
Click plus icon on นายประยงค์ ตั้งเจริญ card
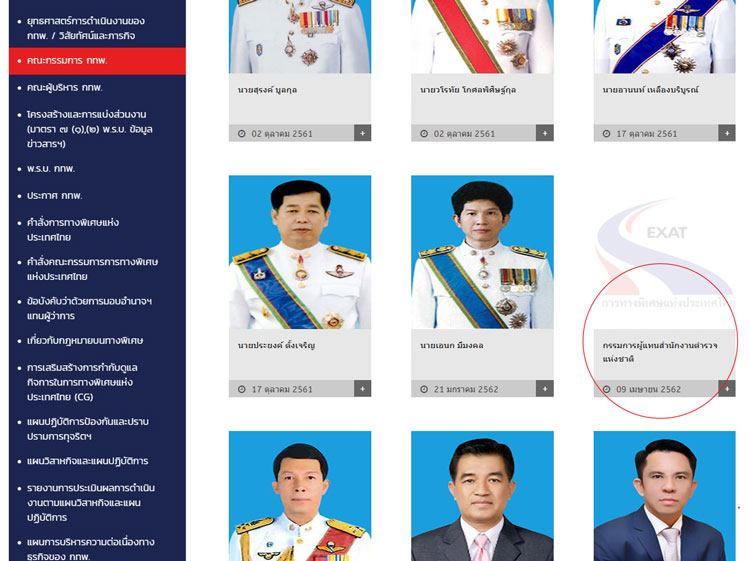click(x=362, y=389)
